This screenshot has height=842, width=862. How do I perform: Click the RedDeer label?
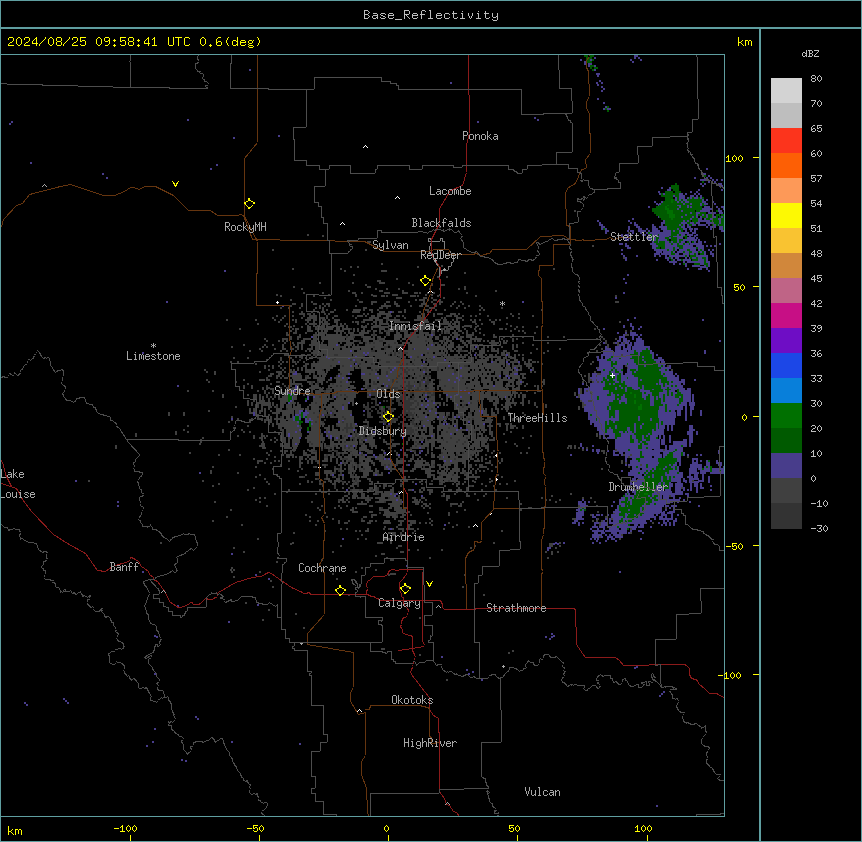click(x=440, y=255)
